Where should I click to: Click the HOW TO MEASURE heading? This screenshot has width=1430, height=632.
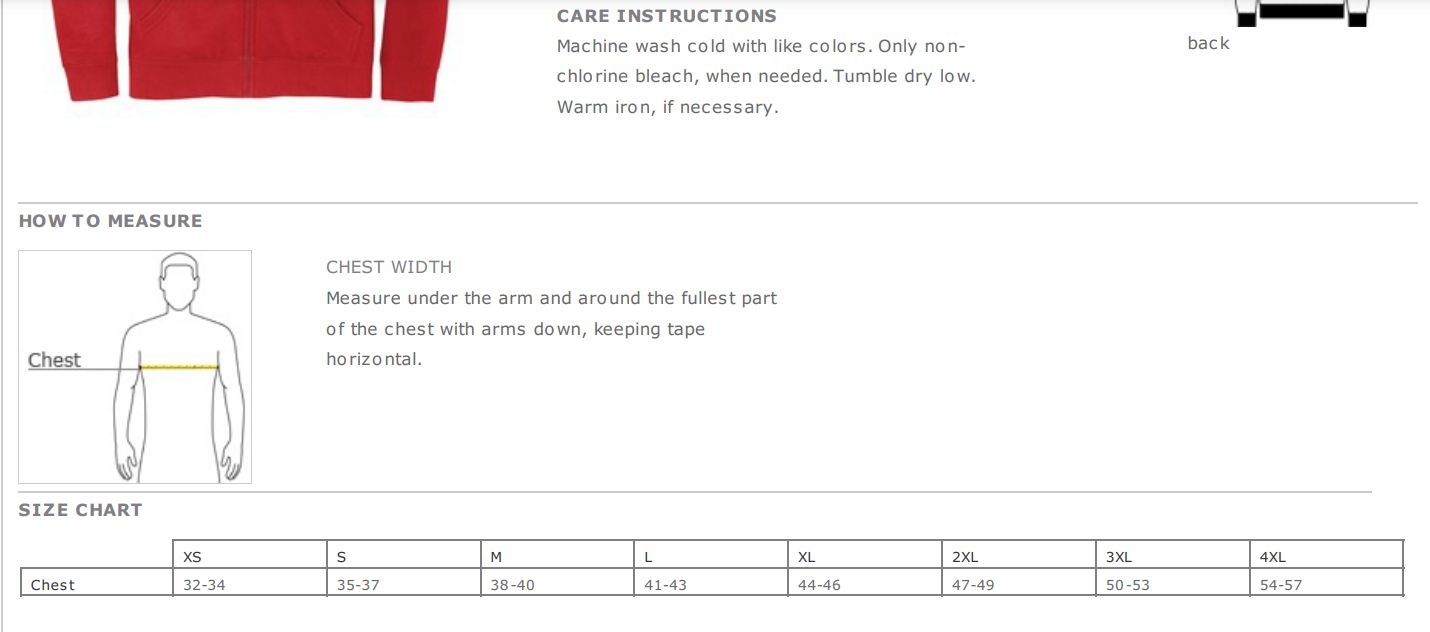coord(110,221)
